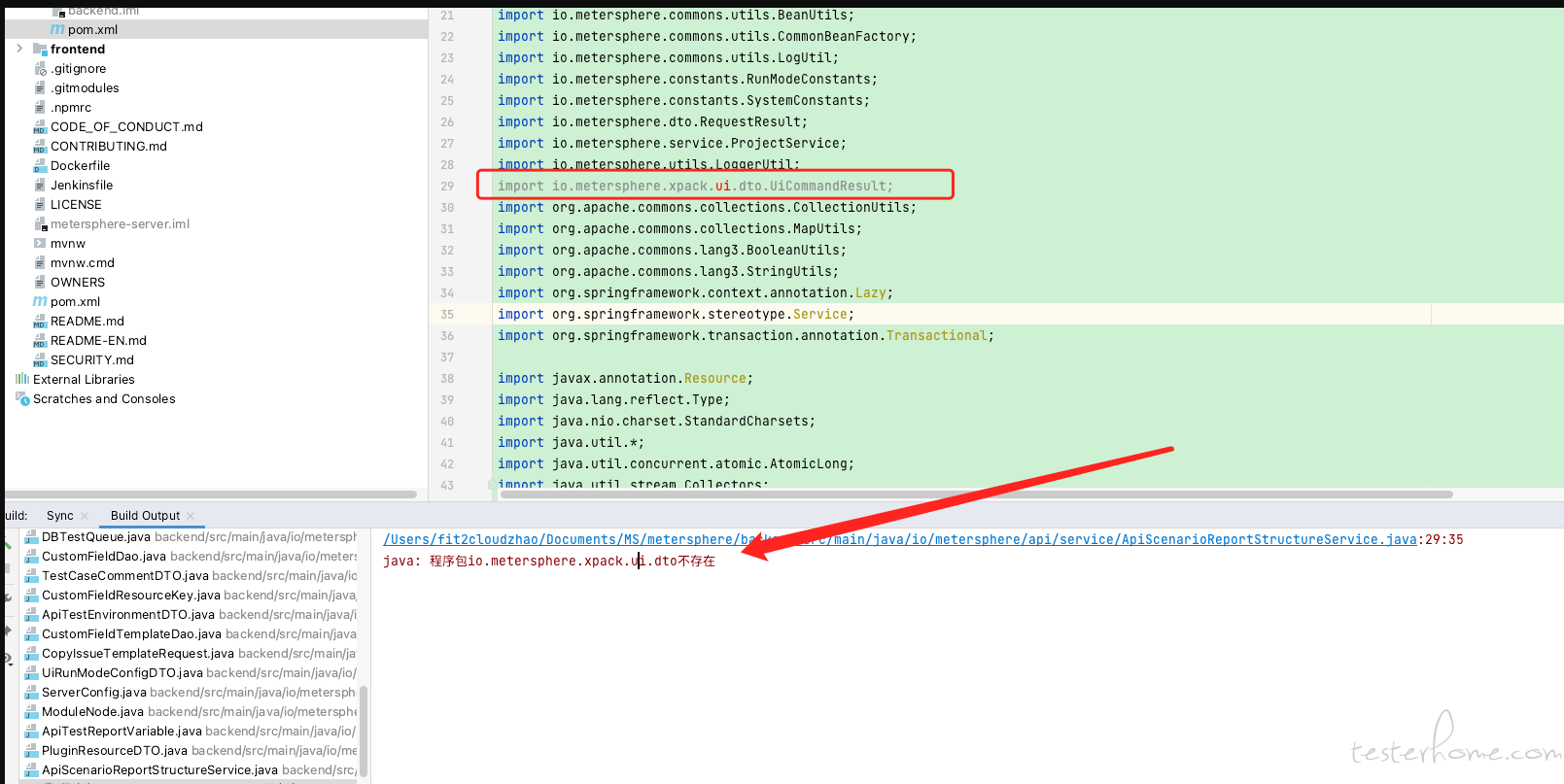This screenshot has height=784, width=1564.
Task: Open CONTRIBUTING.md in the project tree
Action: click(x=109, y=146)
